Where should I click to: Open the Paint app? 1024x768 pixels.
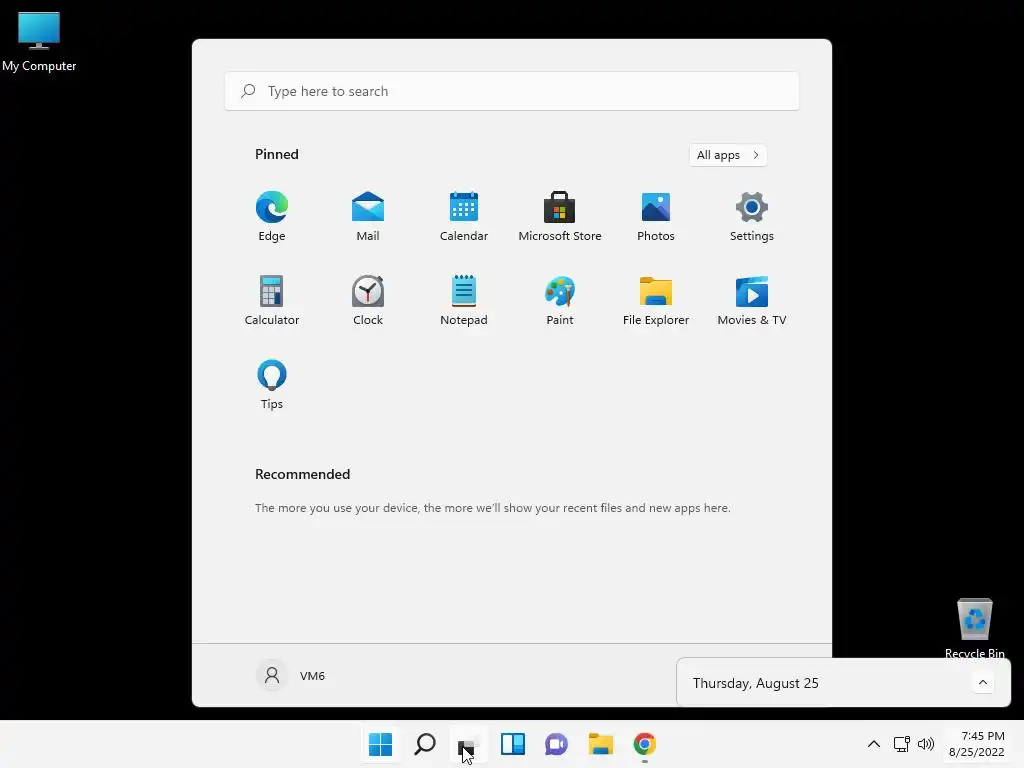click(x=560, y=300)
